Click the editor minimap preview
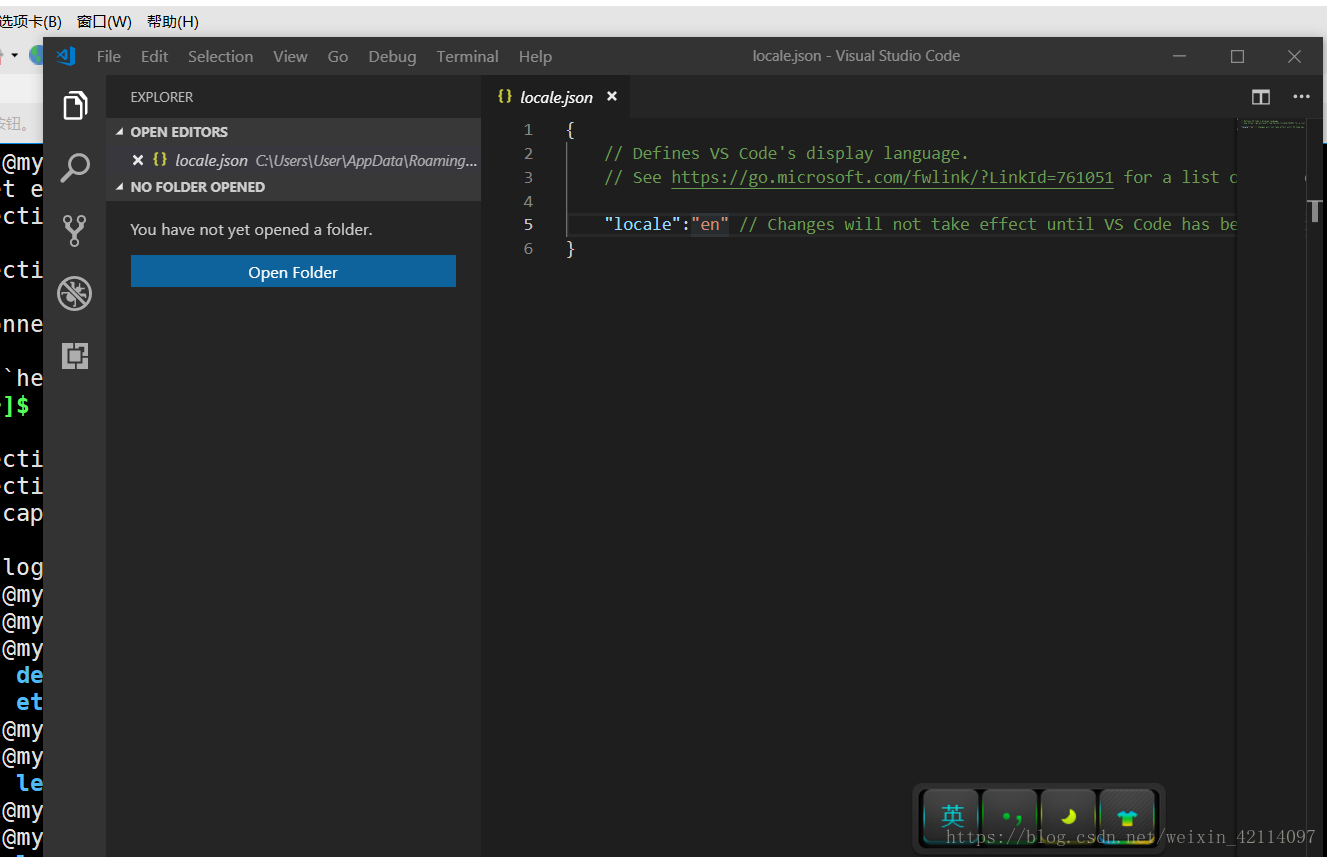The image size is (1327, 857). click(x=1270, y=126)
